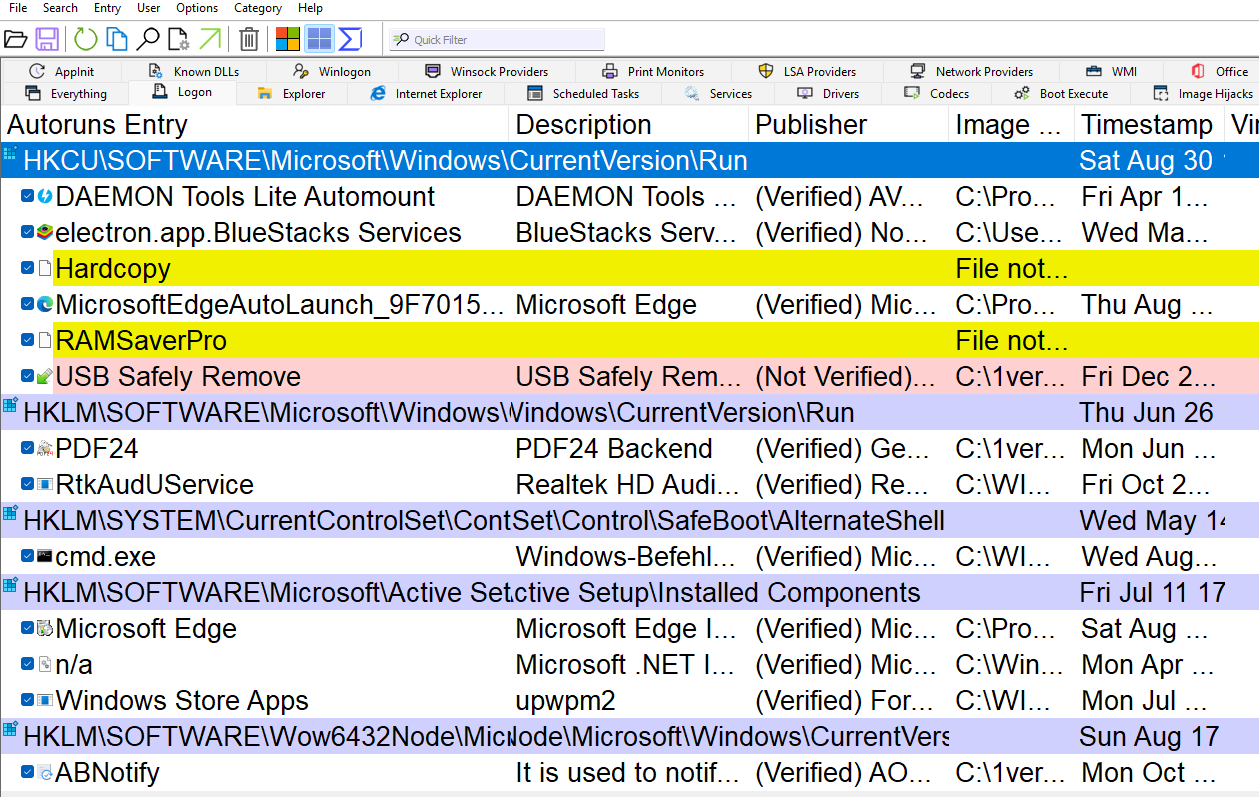Viewport: 1259px width, 797px height.
Task: Sort by the Description column header
Action: click(628, 125)
